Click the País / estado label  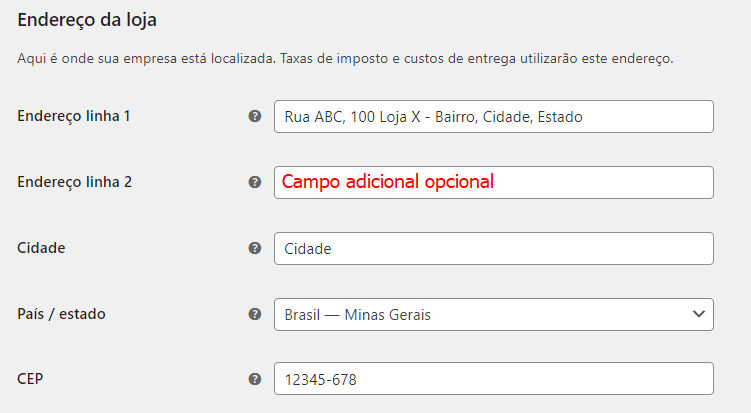61,314
